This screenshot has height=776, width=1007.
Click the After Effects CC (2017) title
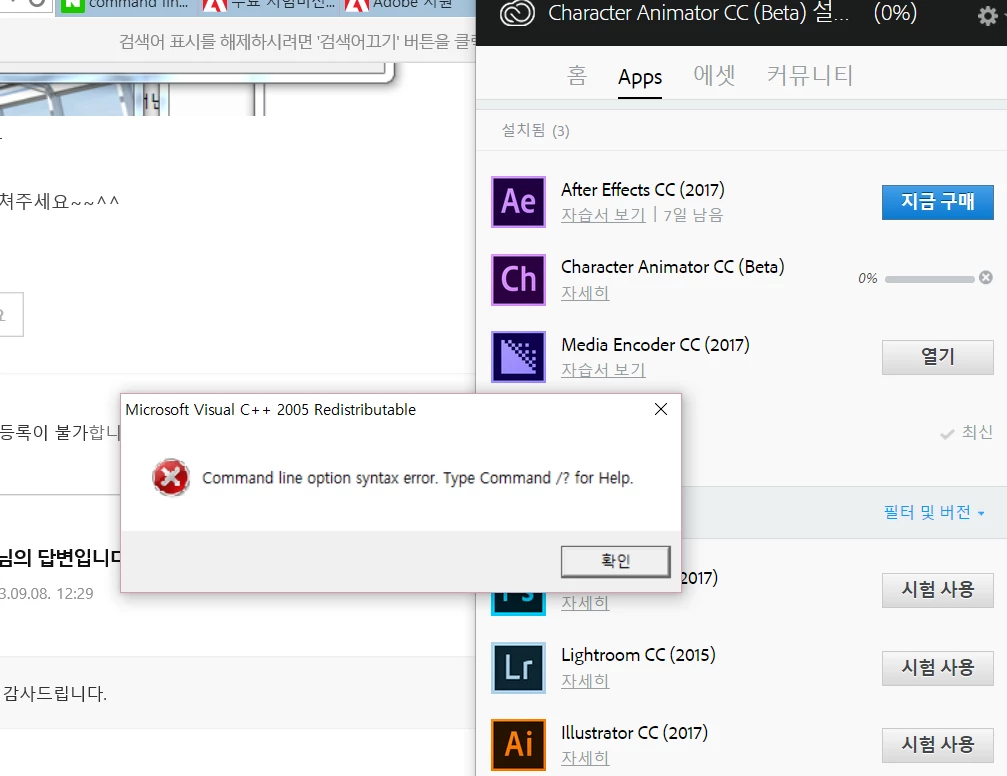643,190
